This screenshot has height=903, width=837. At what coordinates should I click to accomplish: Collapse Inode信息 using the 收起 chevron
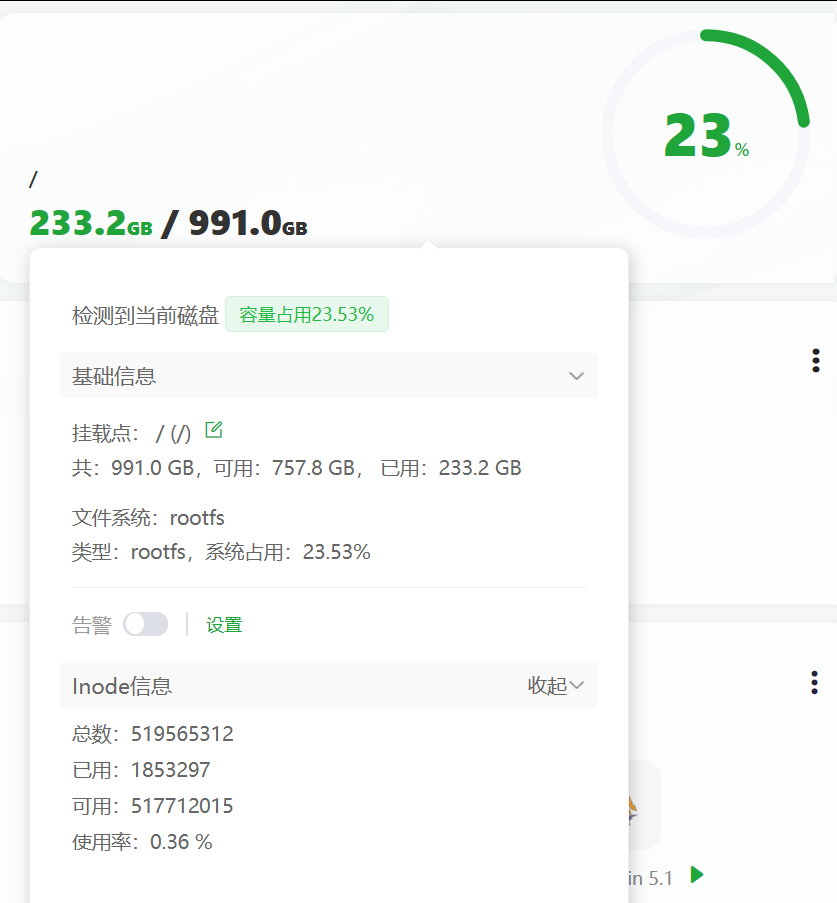pos(578,686)
